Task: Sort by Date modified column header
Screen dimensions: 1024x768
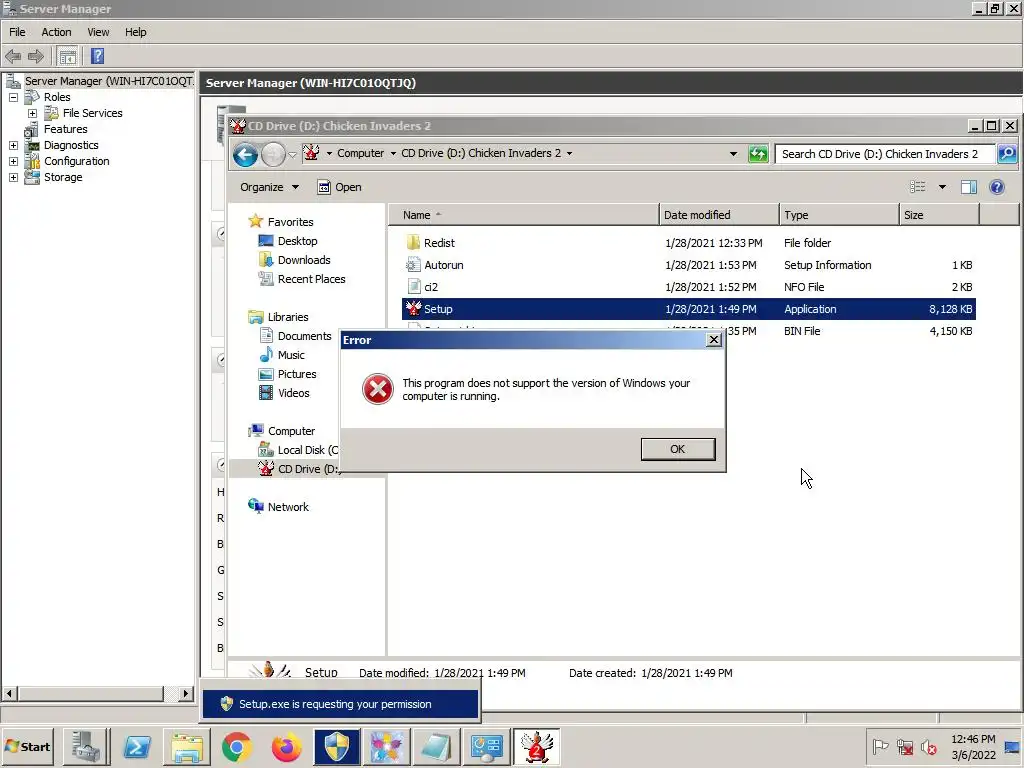Action: point(719,215)
